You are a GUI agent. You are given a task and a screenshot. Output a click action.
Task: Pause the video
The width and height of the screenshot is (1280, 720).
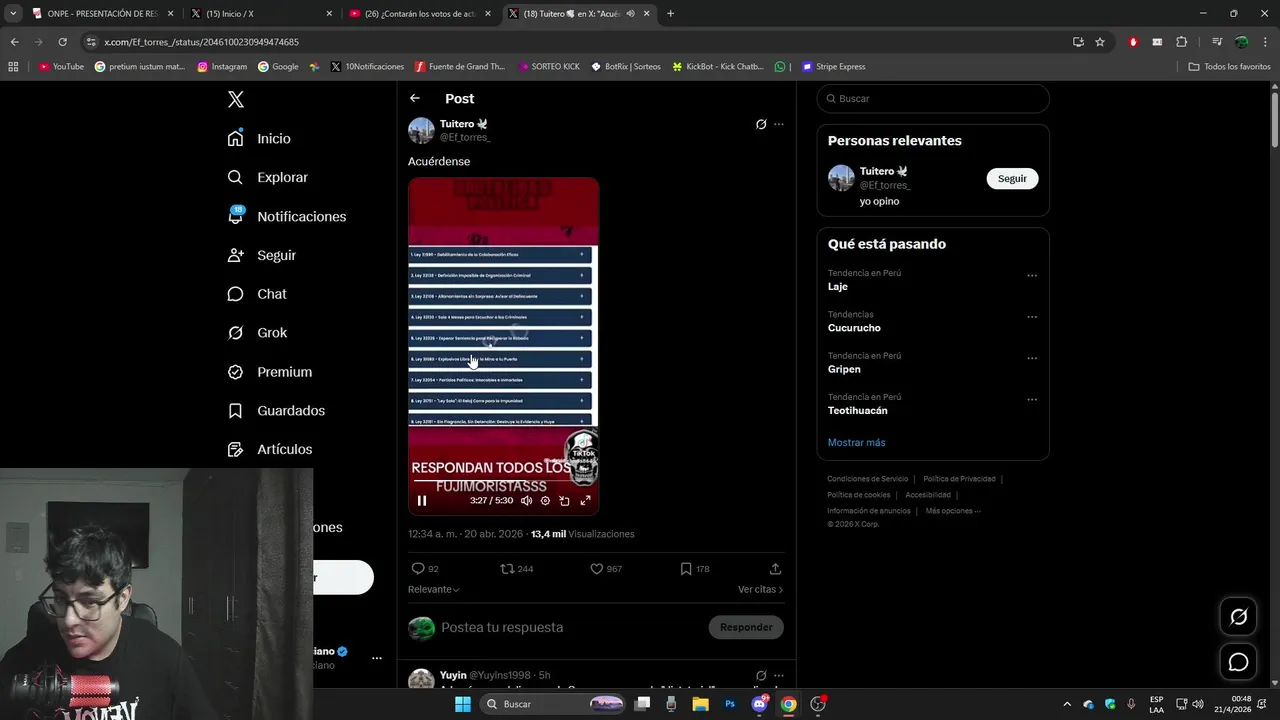422,501
